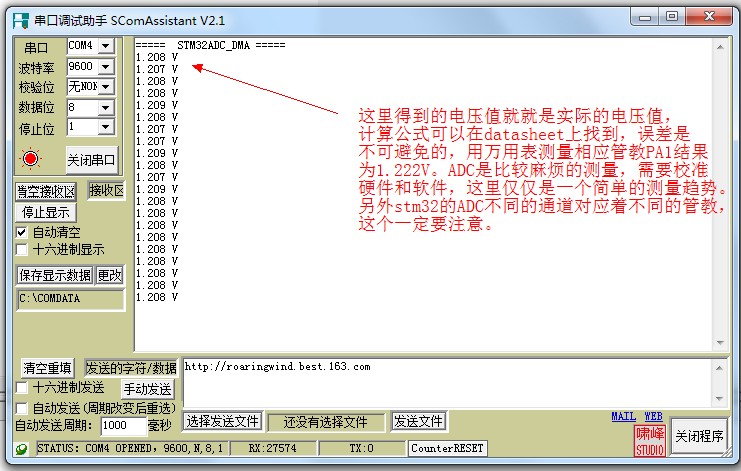
Task: Open the 校验位 dropdown
Action: [106, 87]
